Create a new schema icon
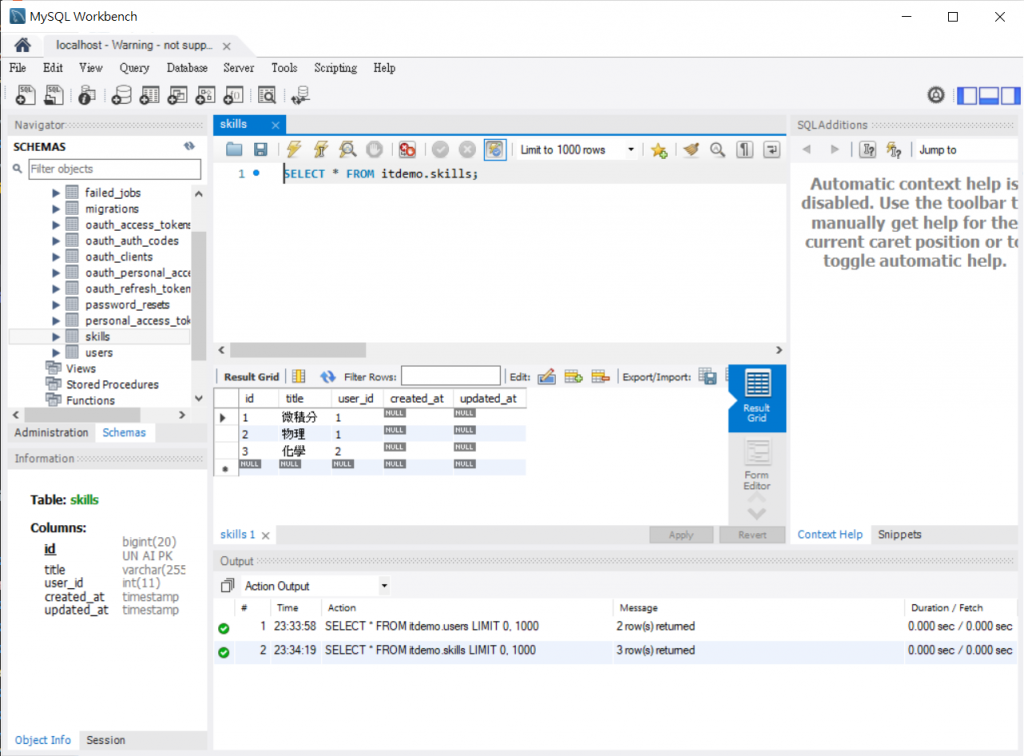 (121, 95)
